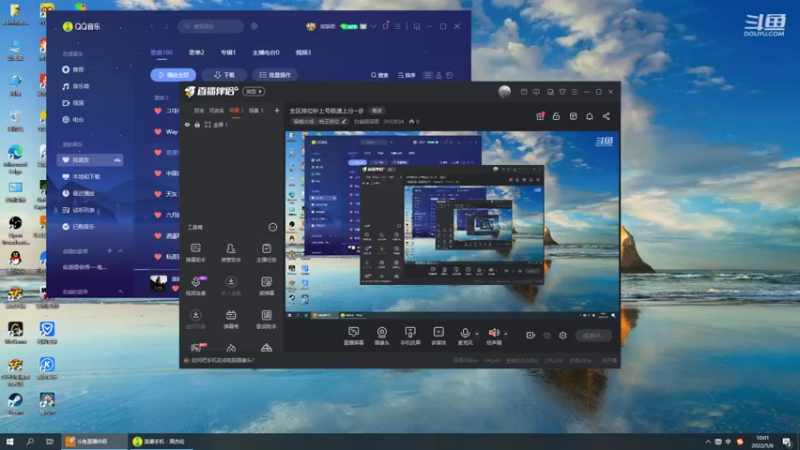Select 电台 in QQ Music sidebar
This screenshot has height=450, width=800.
(73, 119)
